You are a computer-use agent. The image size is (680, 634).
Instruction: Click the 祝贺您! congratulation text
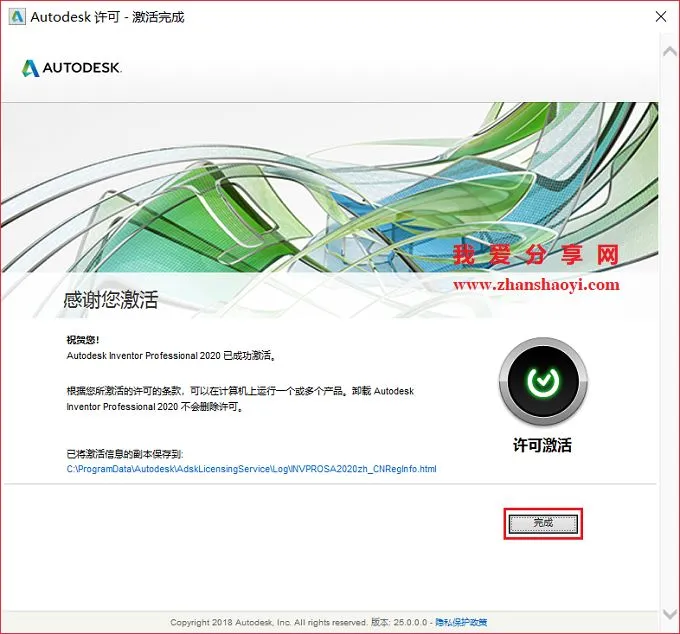(83, 340)
